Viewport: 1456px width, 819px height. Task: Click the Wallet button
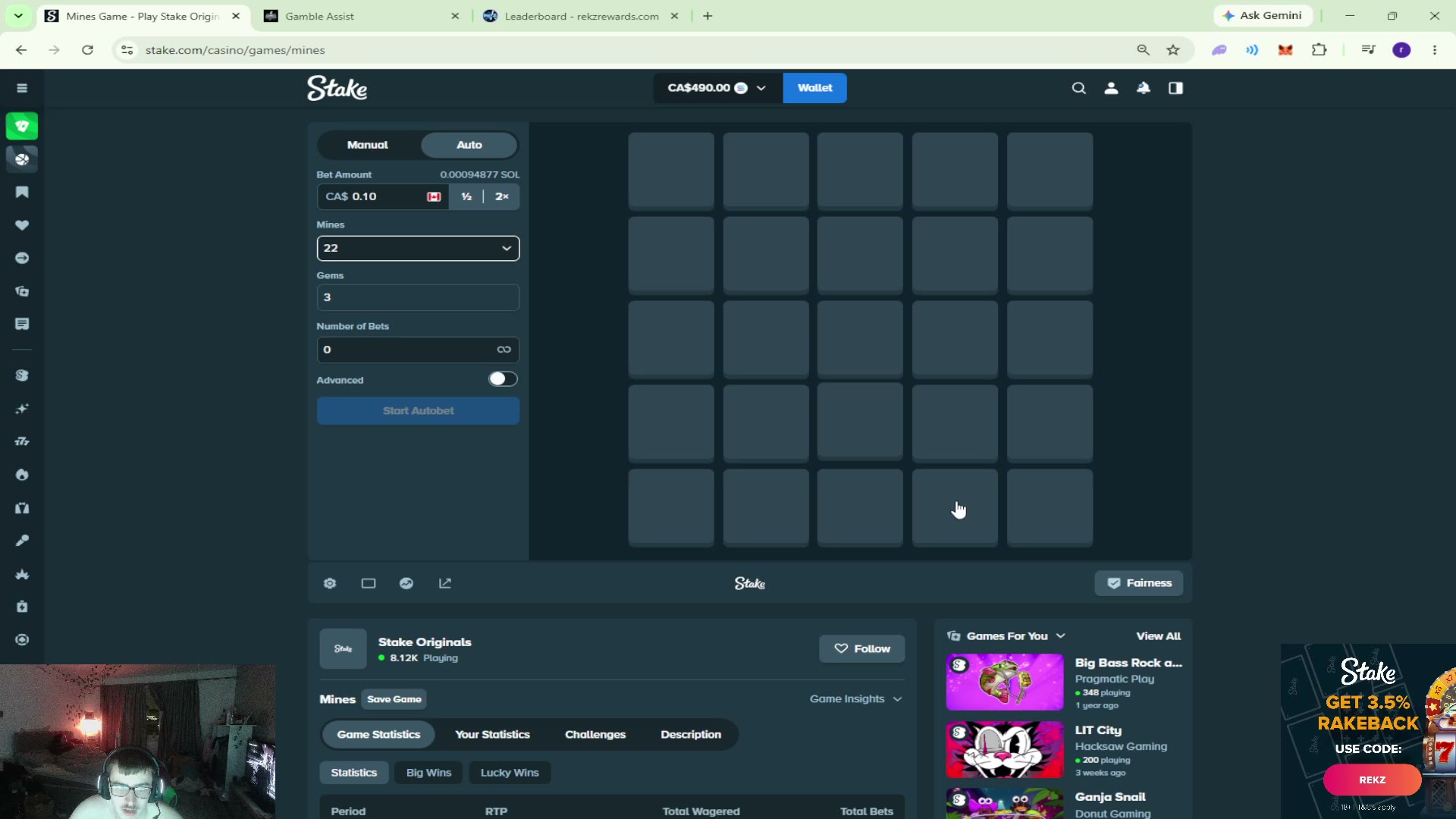tap(814, 88)
